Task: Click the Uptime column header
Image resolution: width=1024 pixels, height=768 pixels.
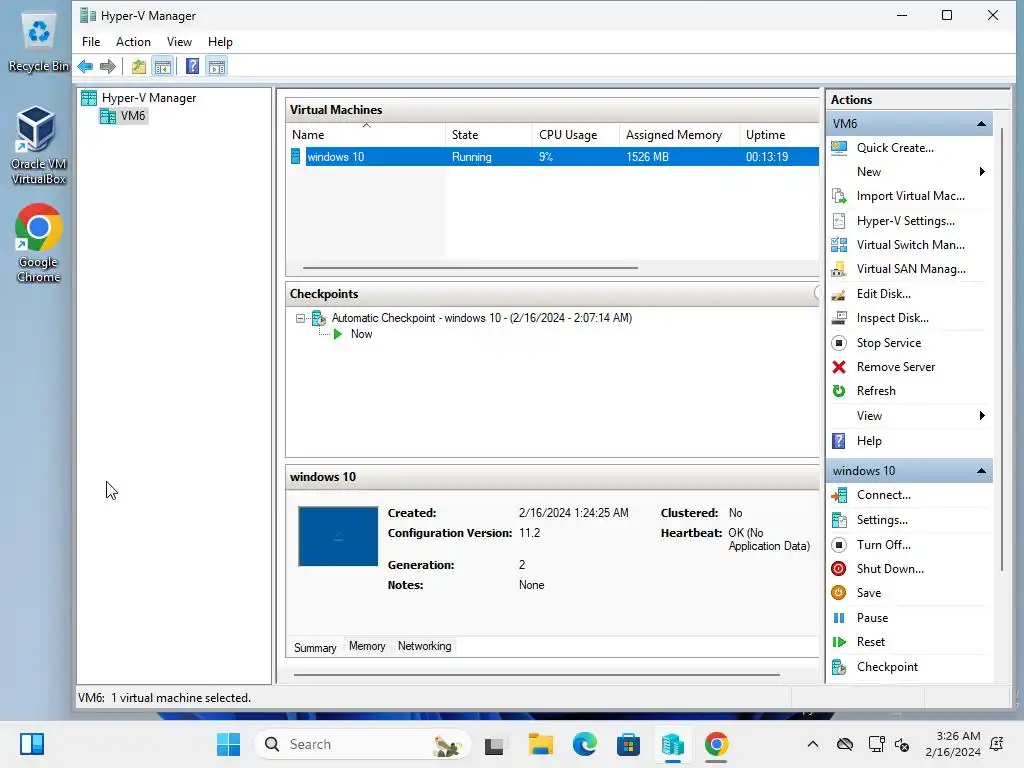Action: [x=779, y=135]
